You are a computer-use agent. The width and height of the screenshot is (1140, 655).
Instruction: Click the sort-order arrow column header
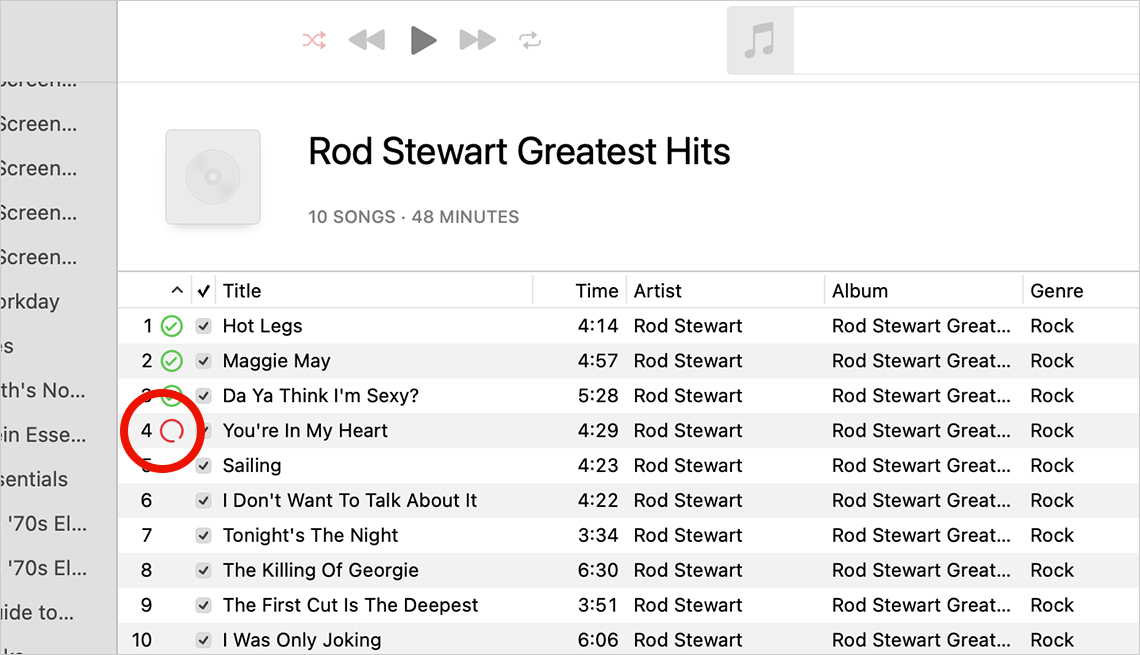click(177, 291)
